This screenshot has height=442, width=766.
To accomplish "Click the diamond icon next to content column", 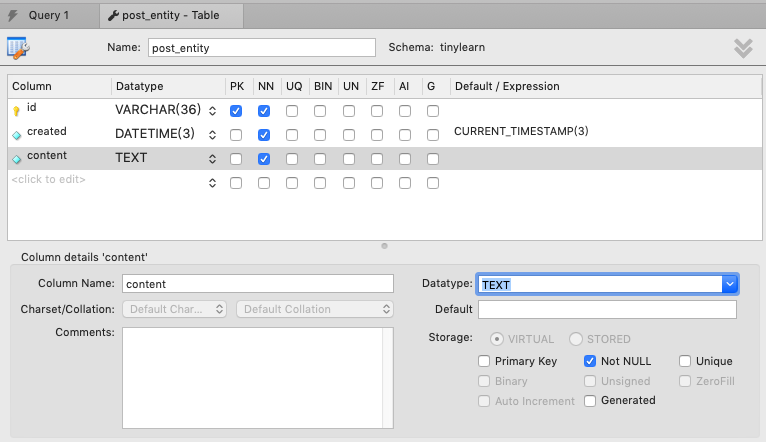I will click(x=16, y=159).
